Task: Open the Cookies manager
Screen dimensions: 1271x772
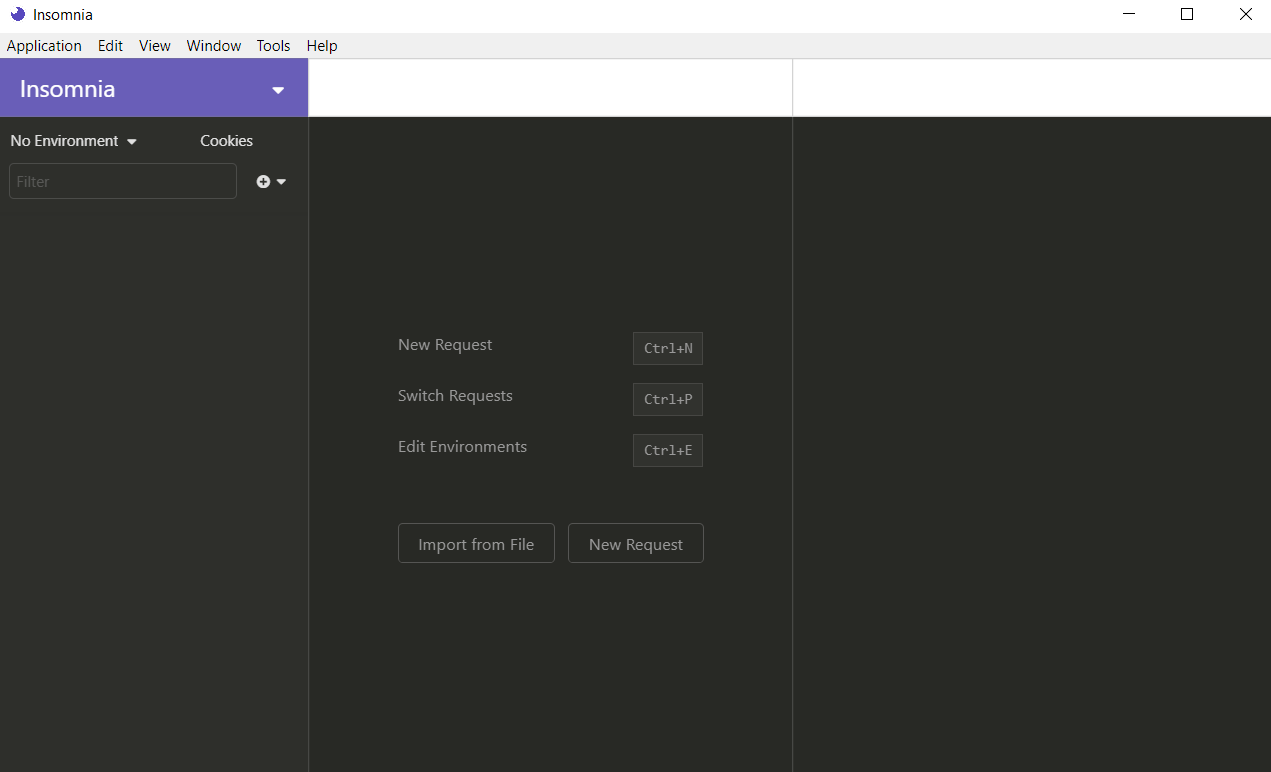Action: [226, 141]
